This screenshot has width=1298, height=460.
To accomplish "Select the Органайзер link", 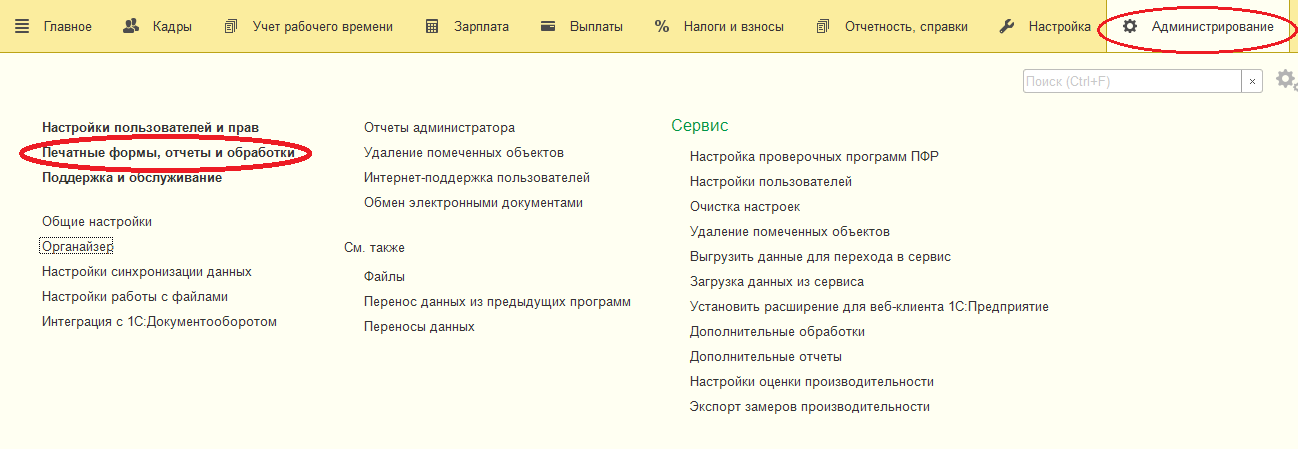I will pyautogui.click(x=77, y=246).
